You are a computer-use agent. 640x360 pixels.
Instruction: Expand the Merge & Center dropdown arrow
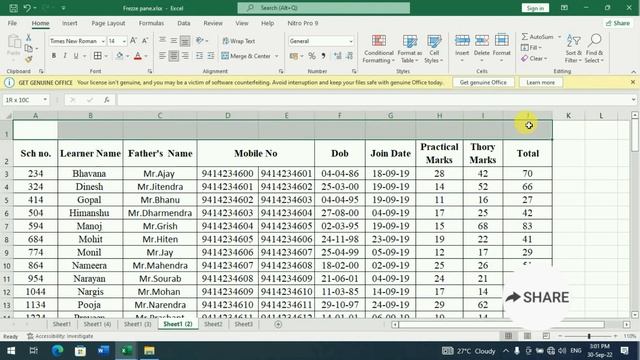[x=277, y=56]
